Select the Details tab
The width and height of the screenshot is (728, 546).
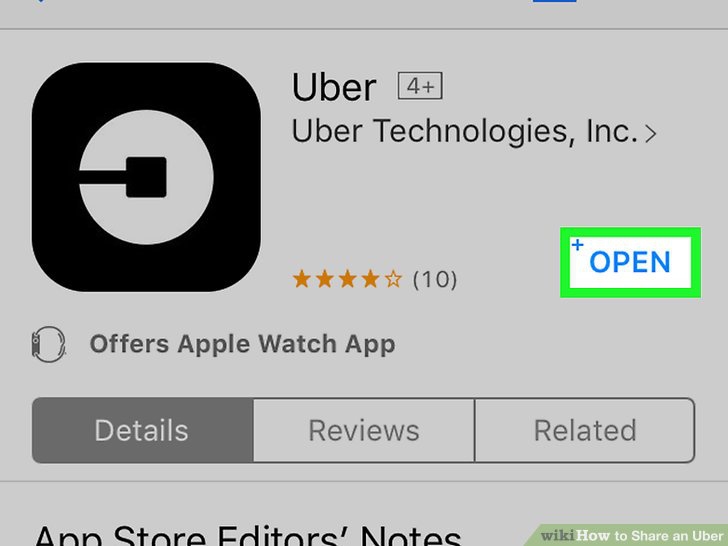[x=143, y=430]
